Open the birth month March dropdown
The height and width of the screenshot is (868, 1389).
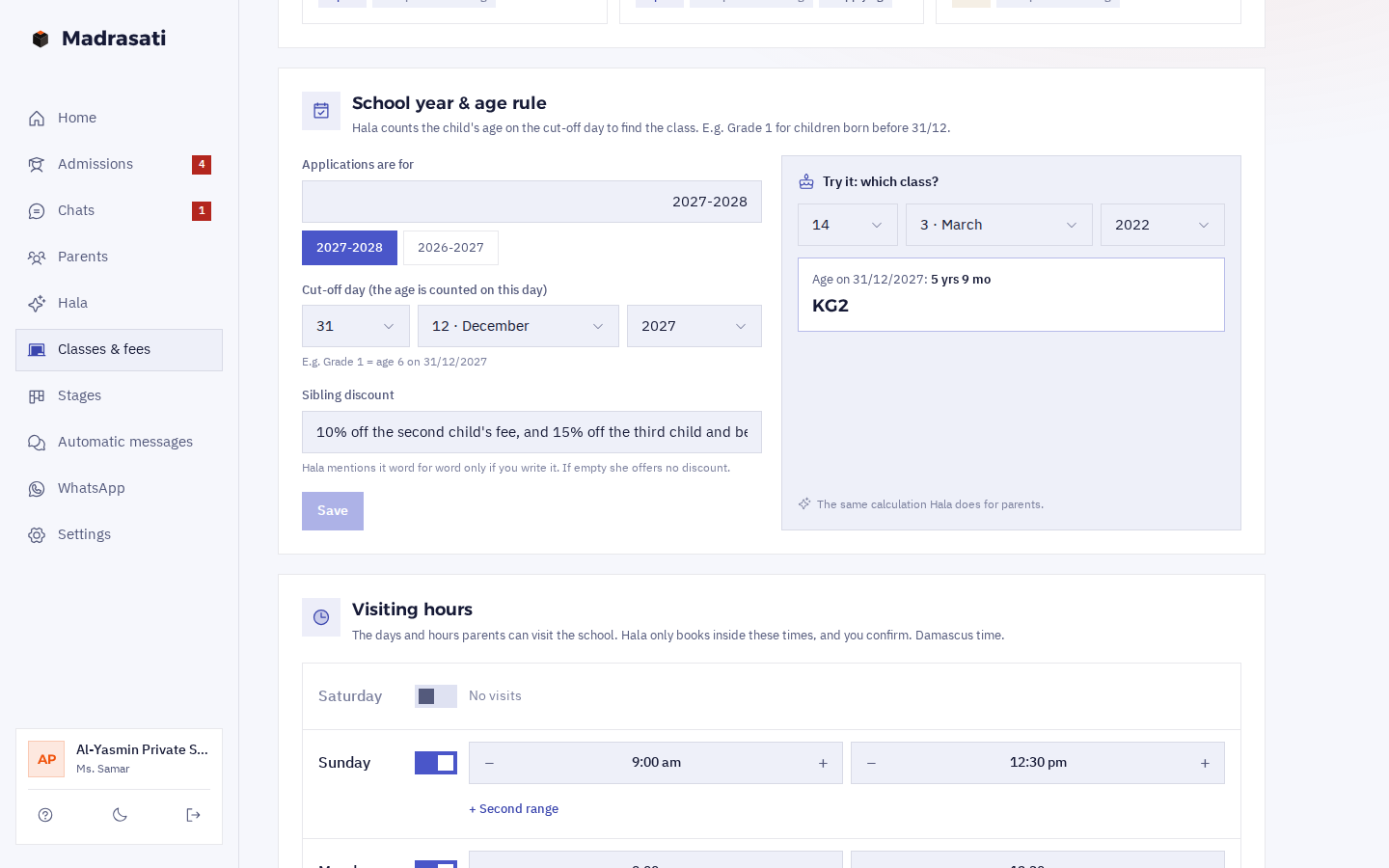[999, 225]
